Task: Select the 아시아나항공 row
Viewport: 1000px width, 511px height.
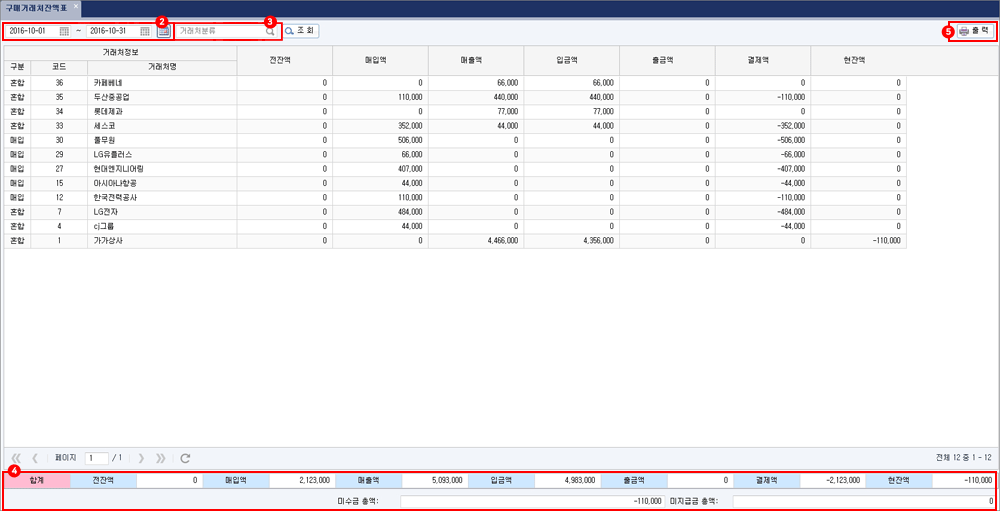Action: tap(455, 183)
